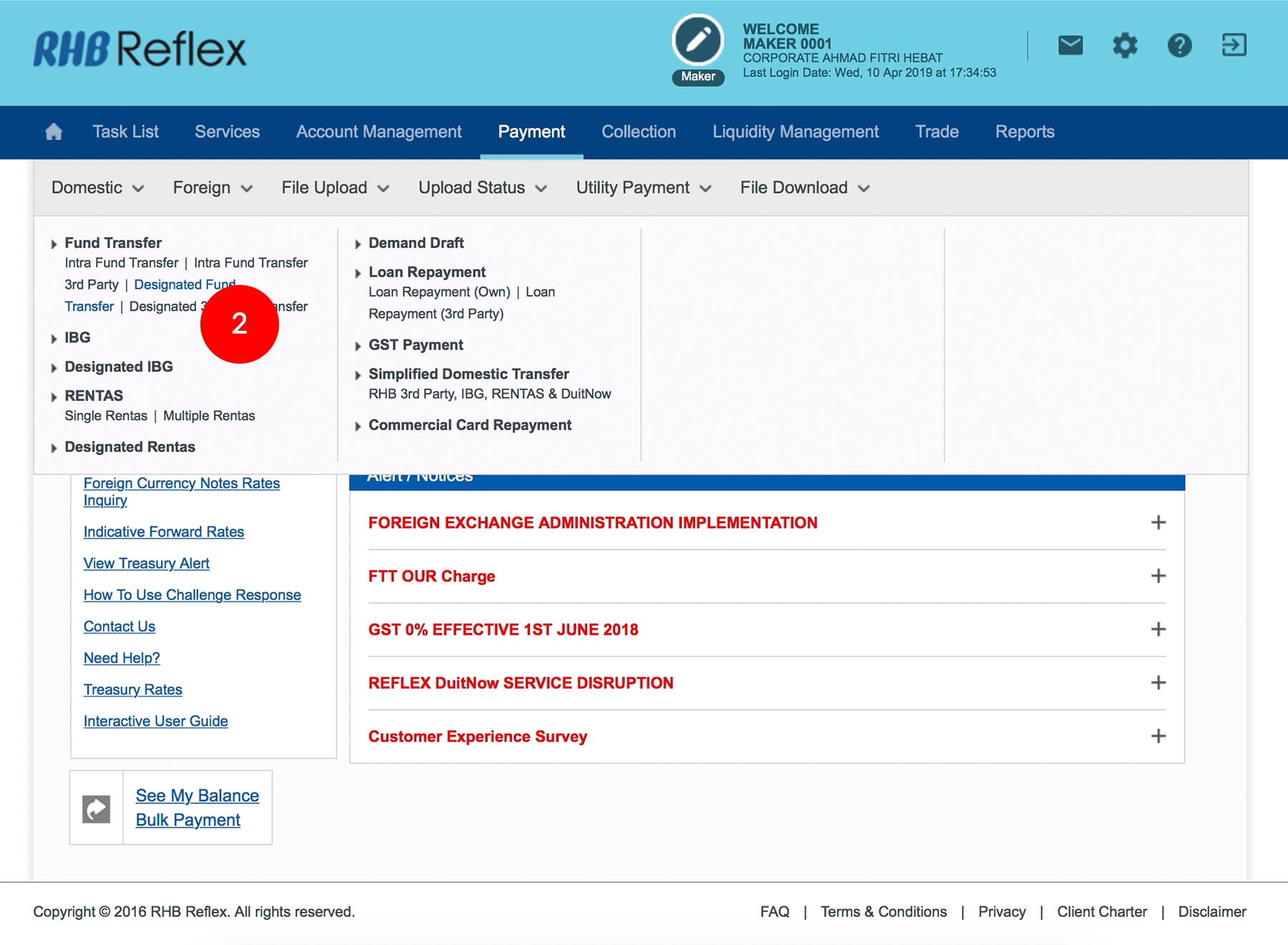Expand the FTT OUR Charge notice
Screen dimensions: 1288x945
tap(1158, 576)
